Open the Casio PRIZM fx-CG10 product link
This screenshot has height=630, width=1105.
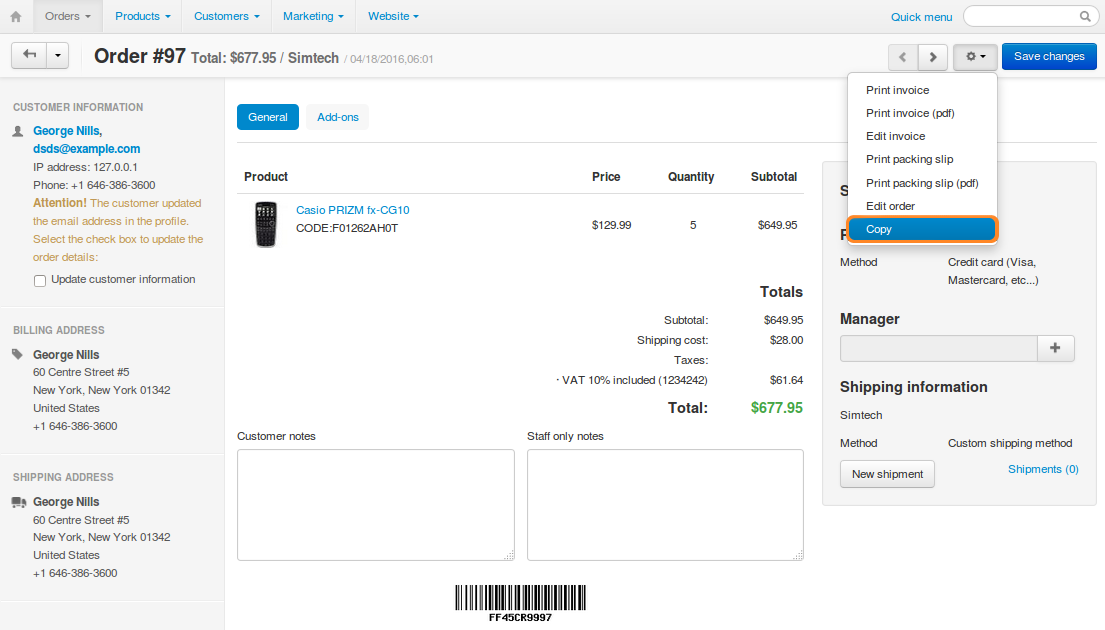tap(352, 210)
